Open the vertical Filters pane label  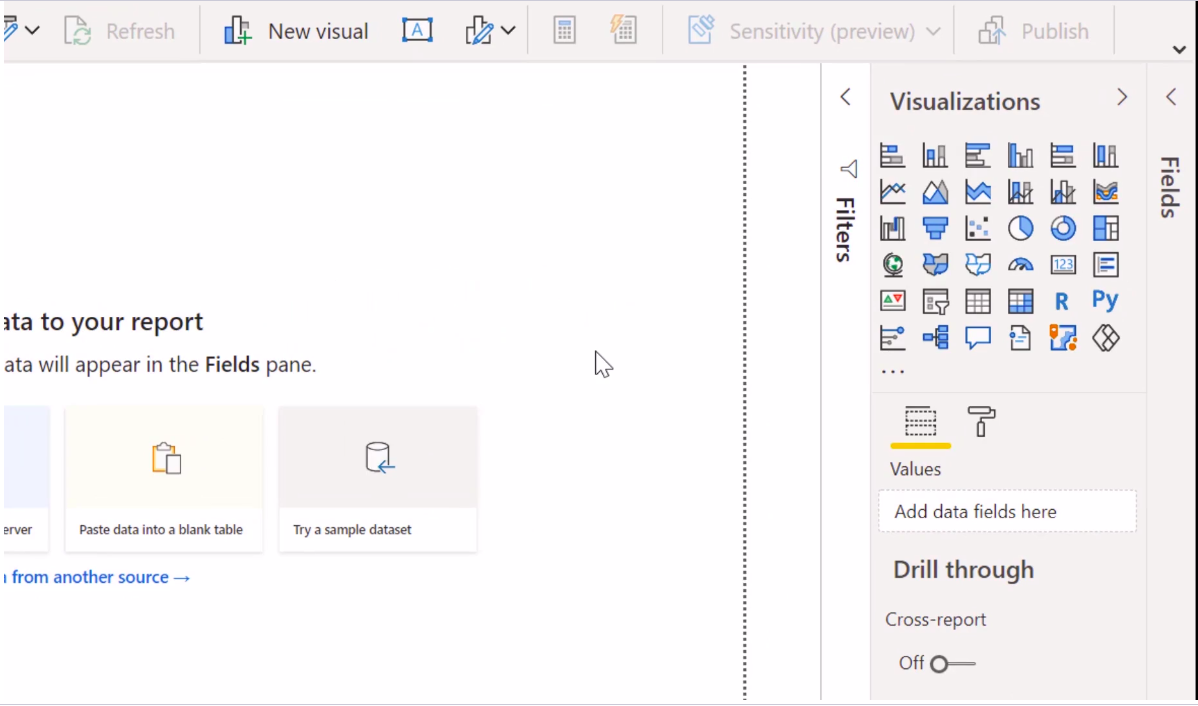tap(844, 230)
